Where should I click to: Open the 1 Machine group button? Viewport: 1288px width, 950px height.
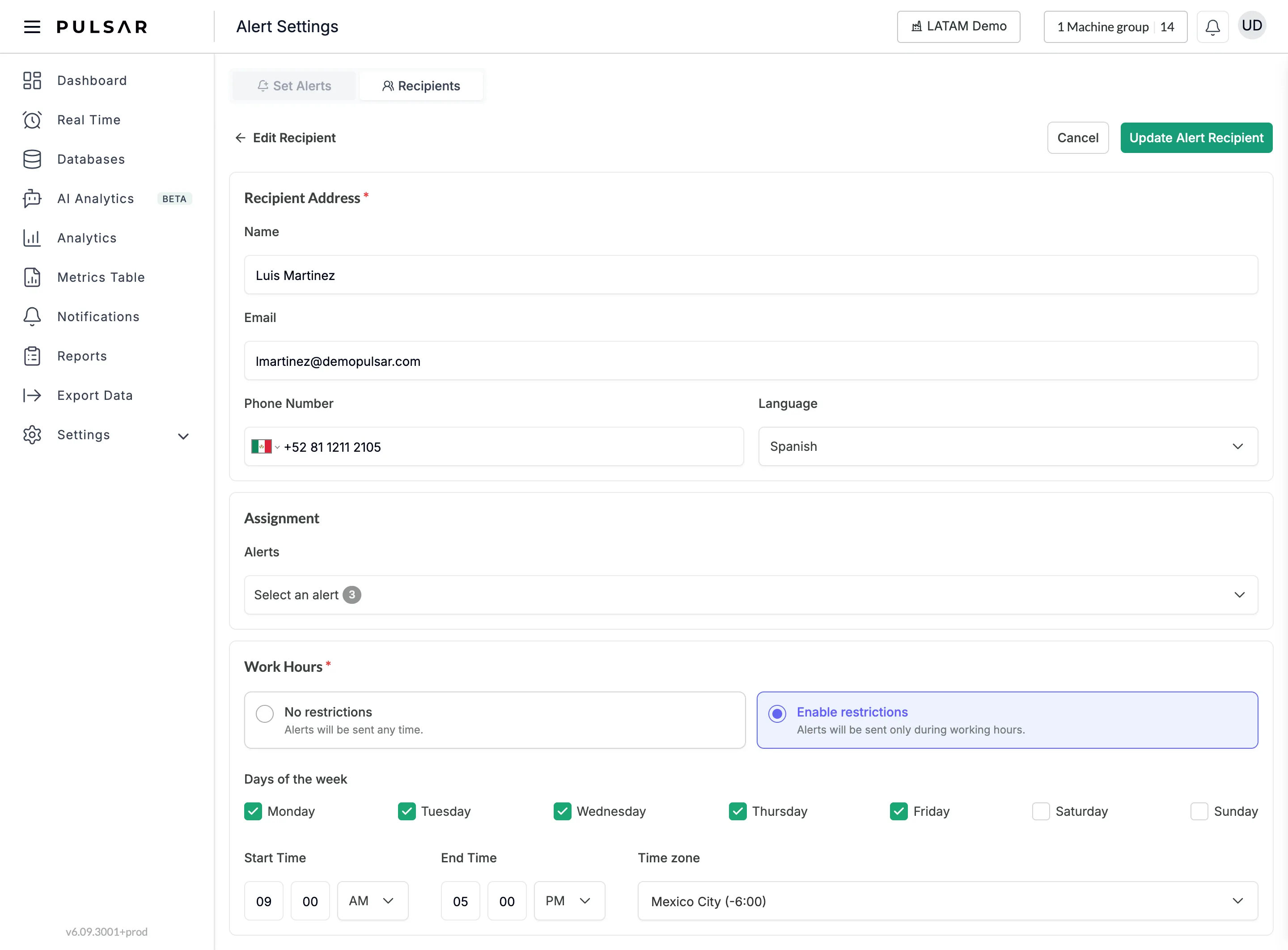(1115, 26)
